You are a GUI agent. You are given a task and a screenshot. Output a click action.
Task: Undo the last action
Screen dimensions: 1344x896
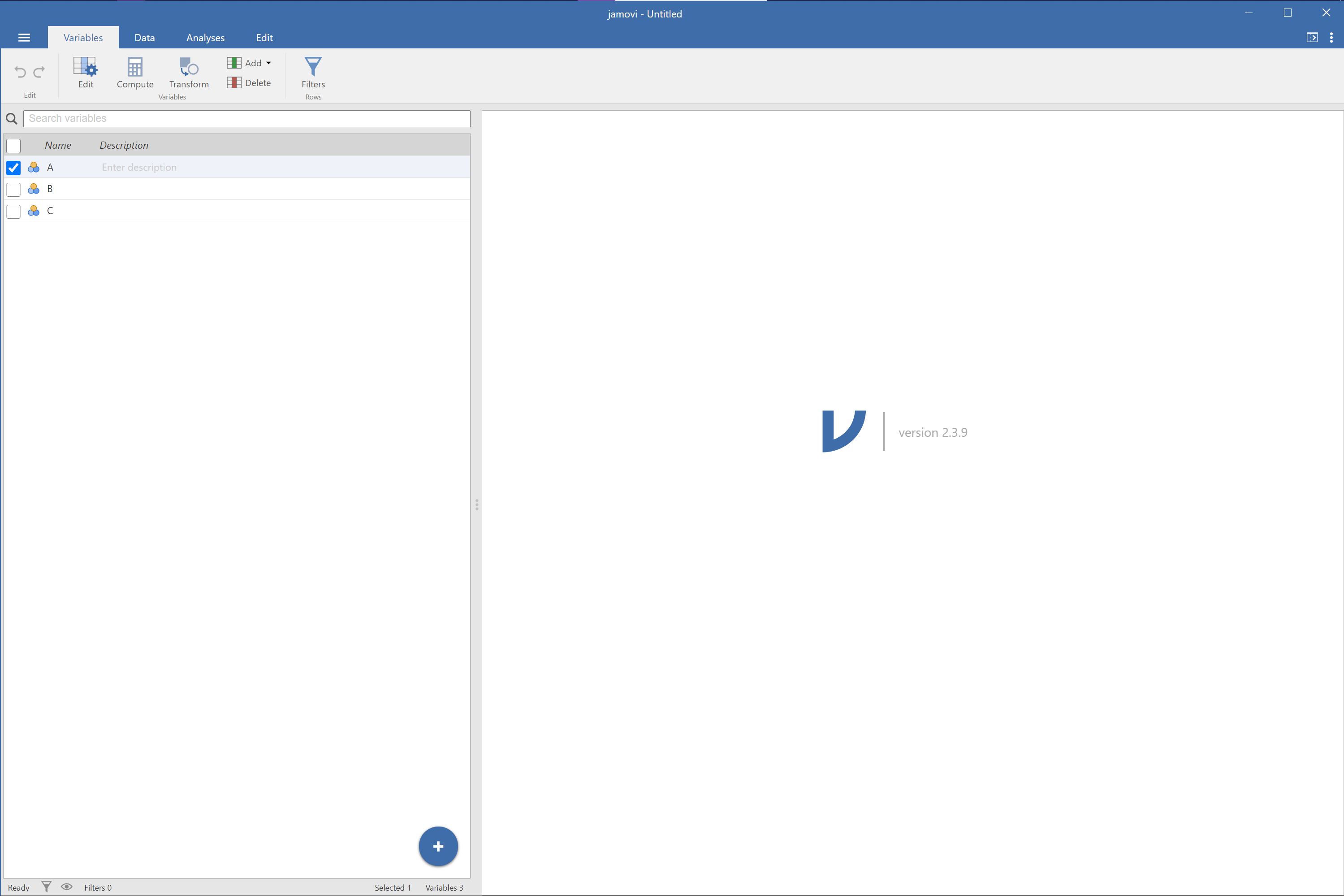click(x=20, y=72)
